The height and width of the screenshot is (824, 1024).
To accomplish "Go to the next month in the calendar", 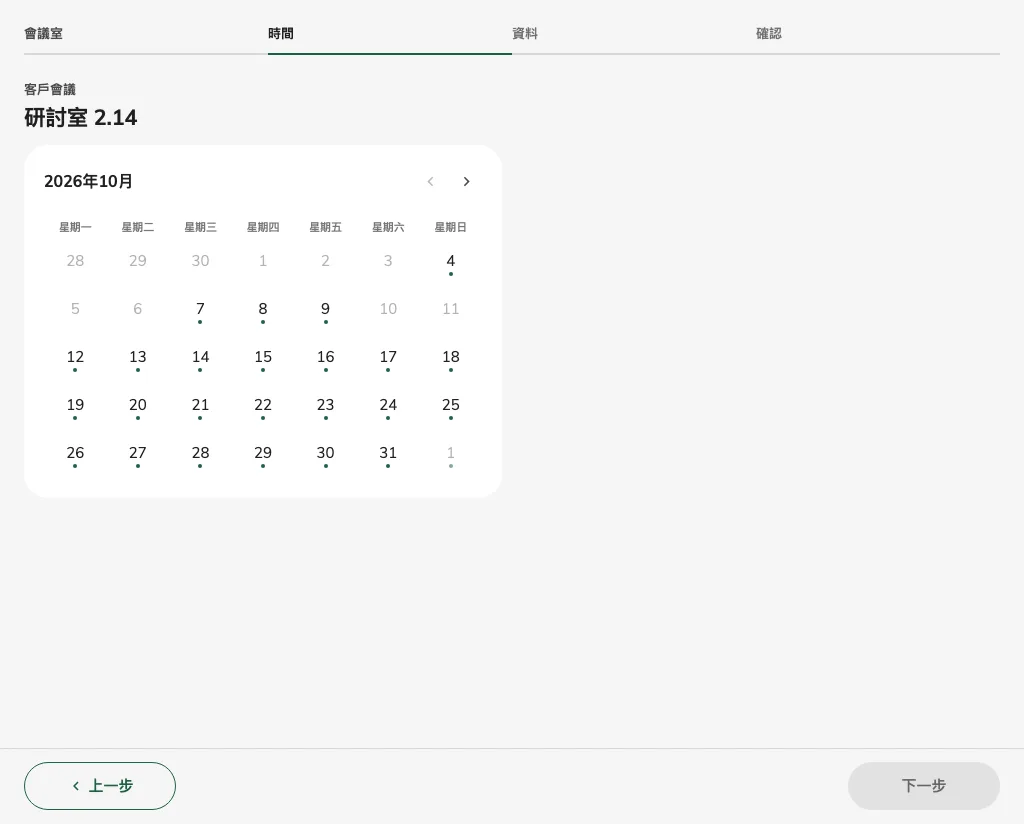I will (466, 182).
